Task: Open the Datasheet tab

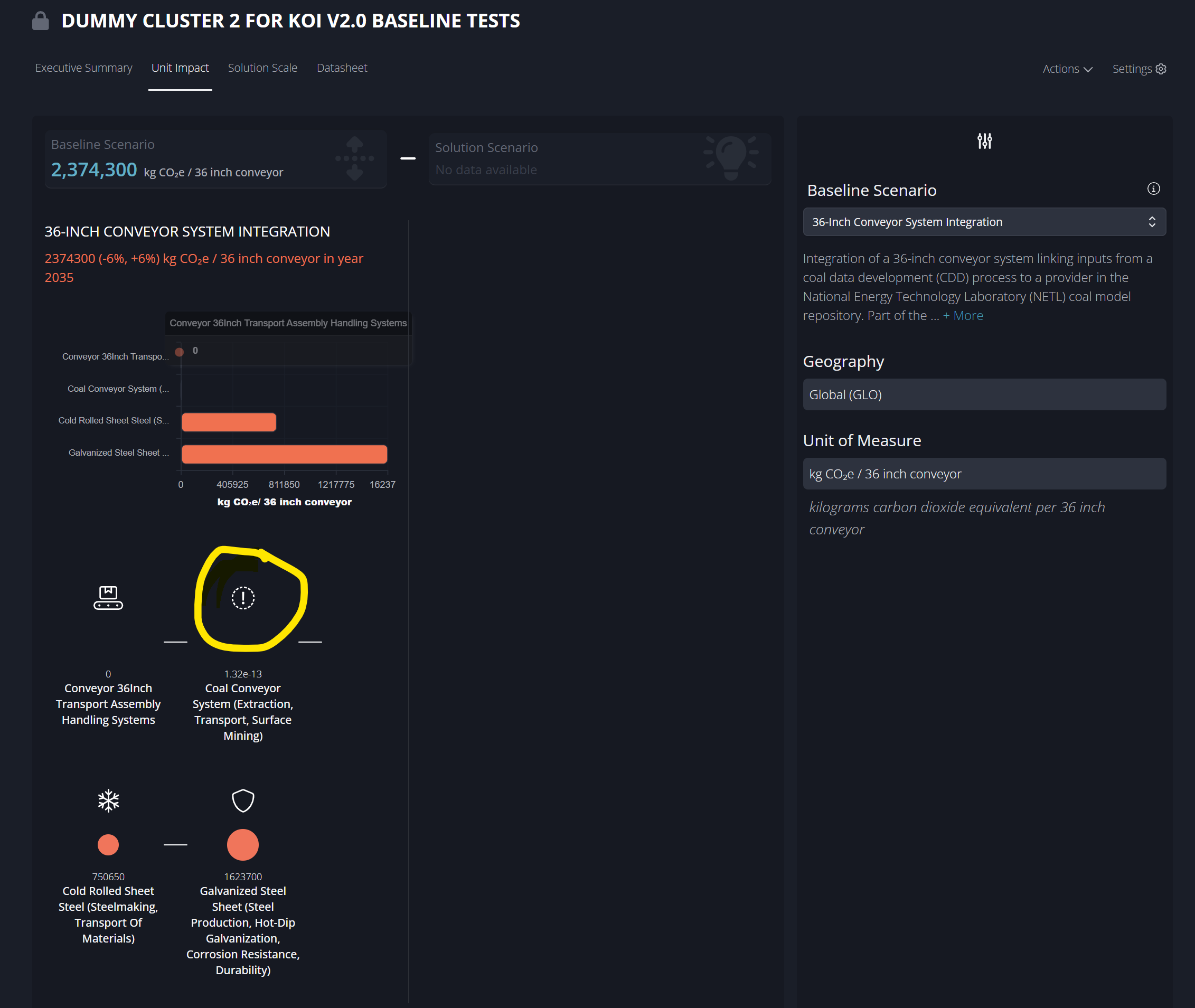Action: pos(342,68)
